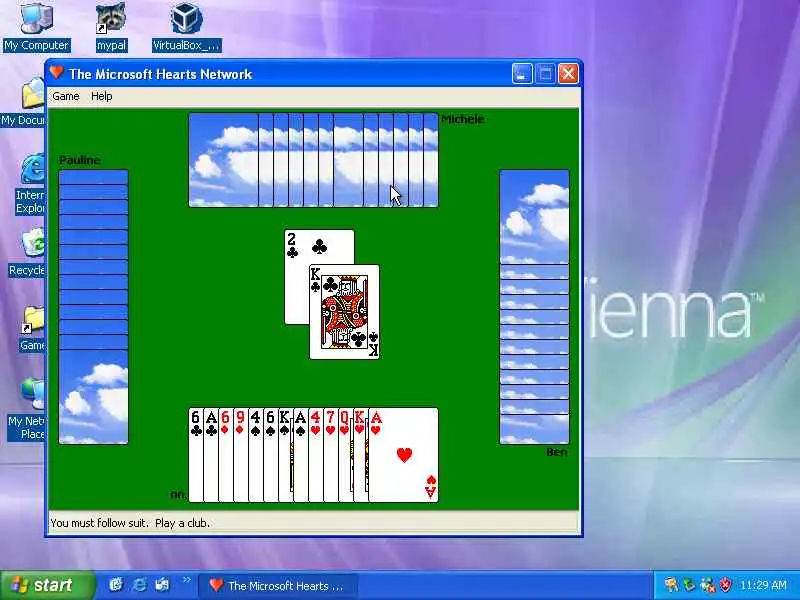The width and height of the screenshot is (800, 600).
Task: Open the VirtualBox desktop icon
Action: (x=186, y=27)
